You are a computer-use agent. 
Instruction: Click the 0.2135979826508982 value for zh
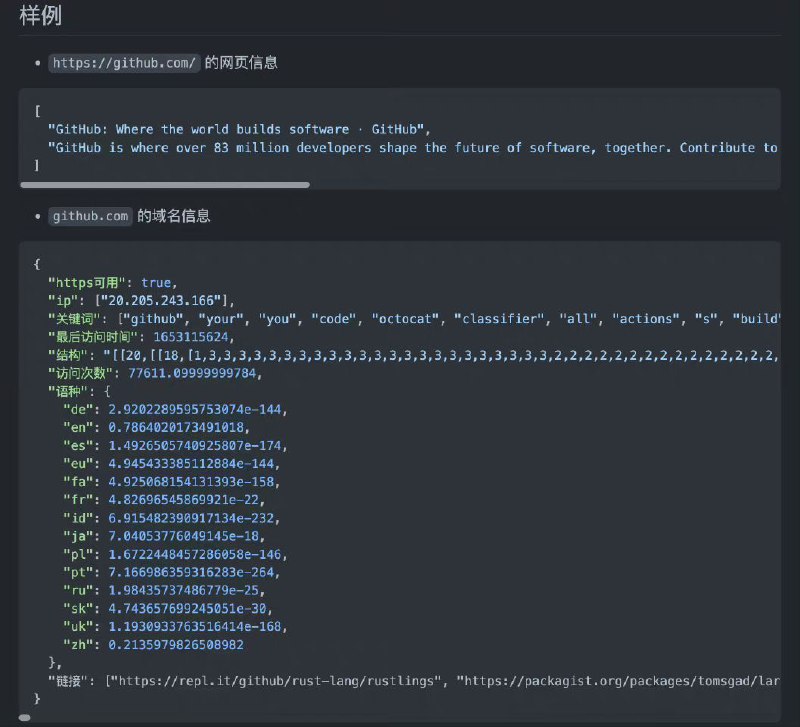(176, 644)
